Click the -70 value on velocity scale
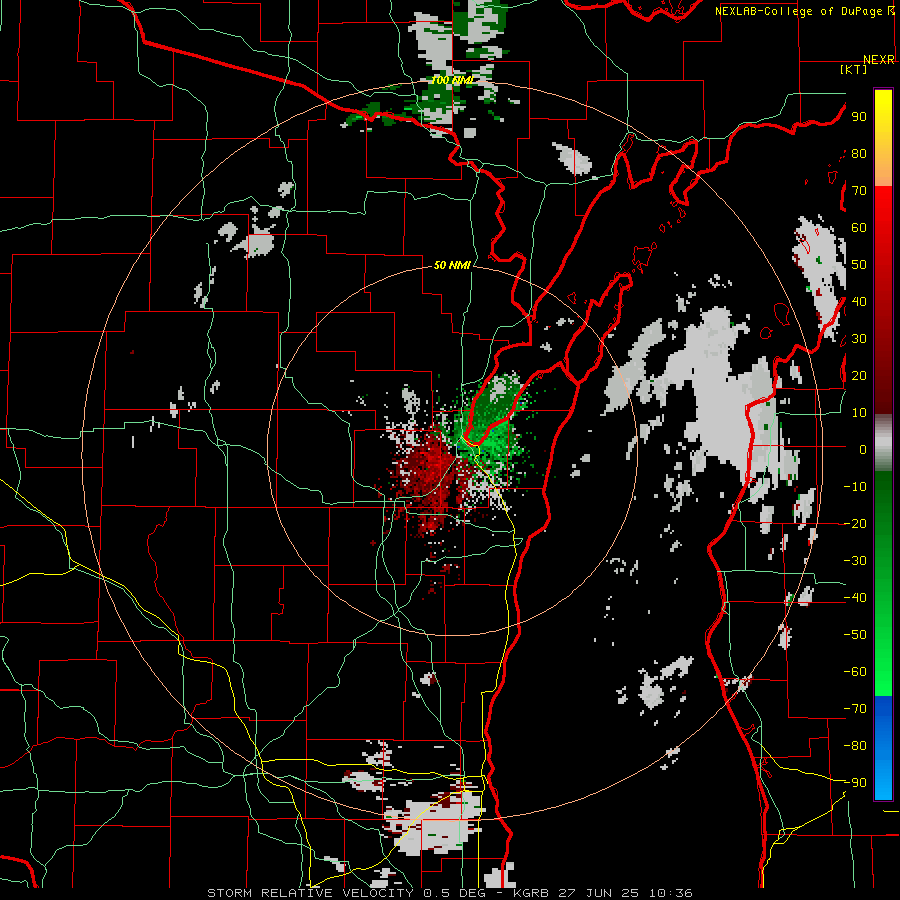 click(855, 708)
